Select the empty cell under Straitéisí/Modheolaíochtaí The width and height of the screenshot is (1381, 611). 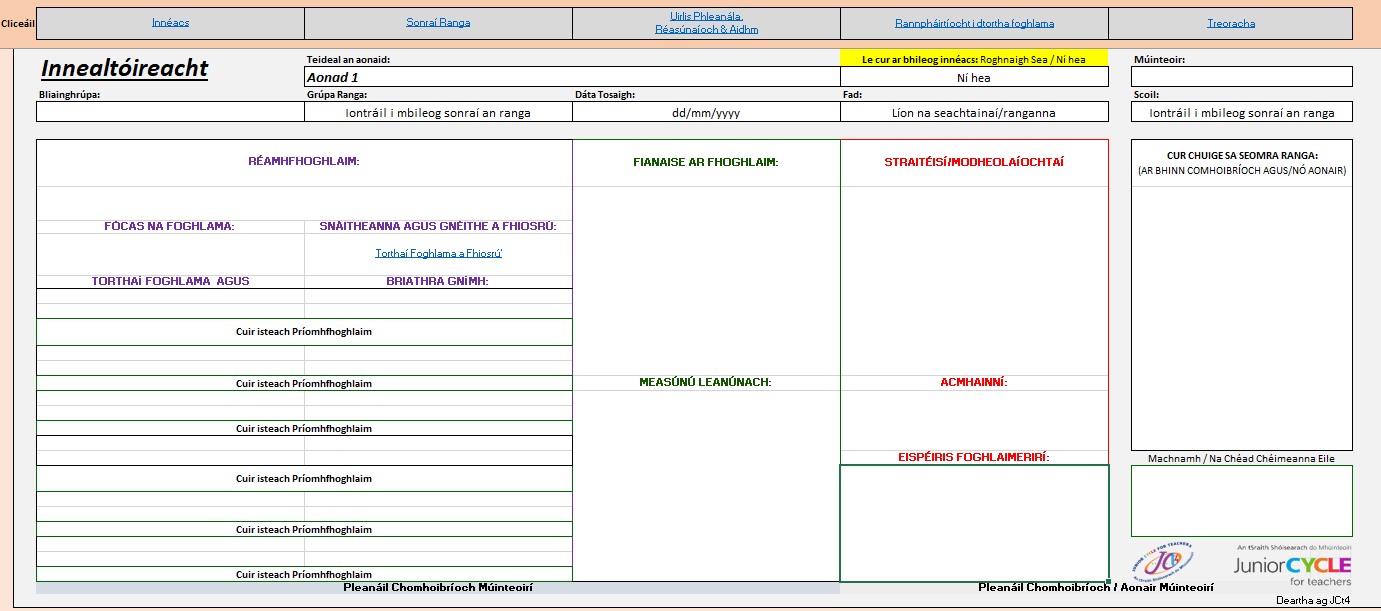[x=974, y=281]
